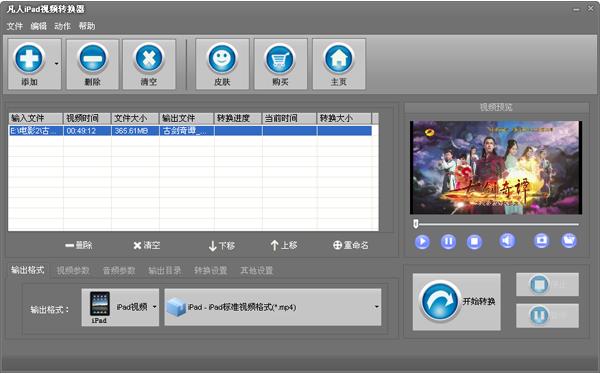Click the 购买 shopping cart icon
The height and width of the screenshot is (374, 600).
[280, 59]
